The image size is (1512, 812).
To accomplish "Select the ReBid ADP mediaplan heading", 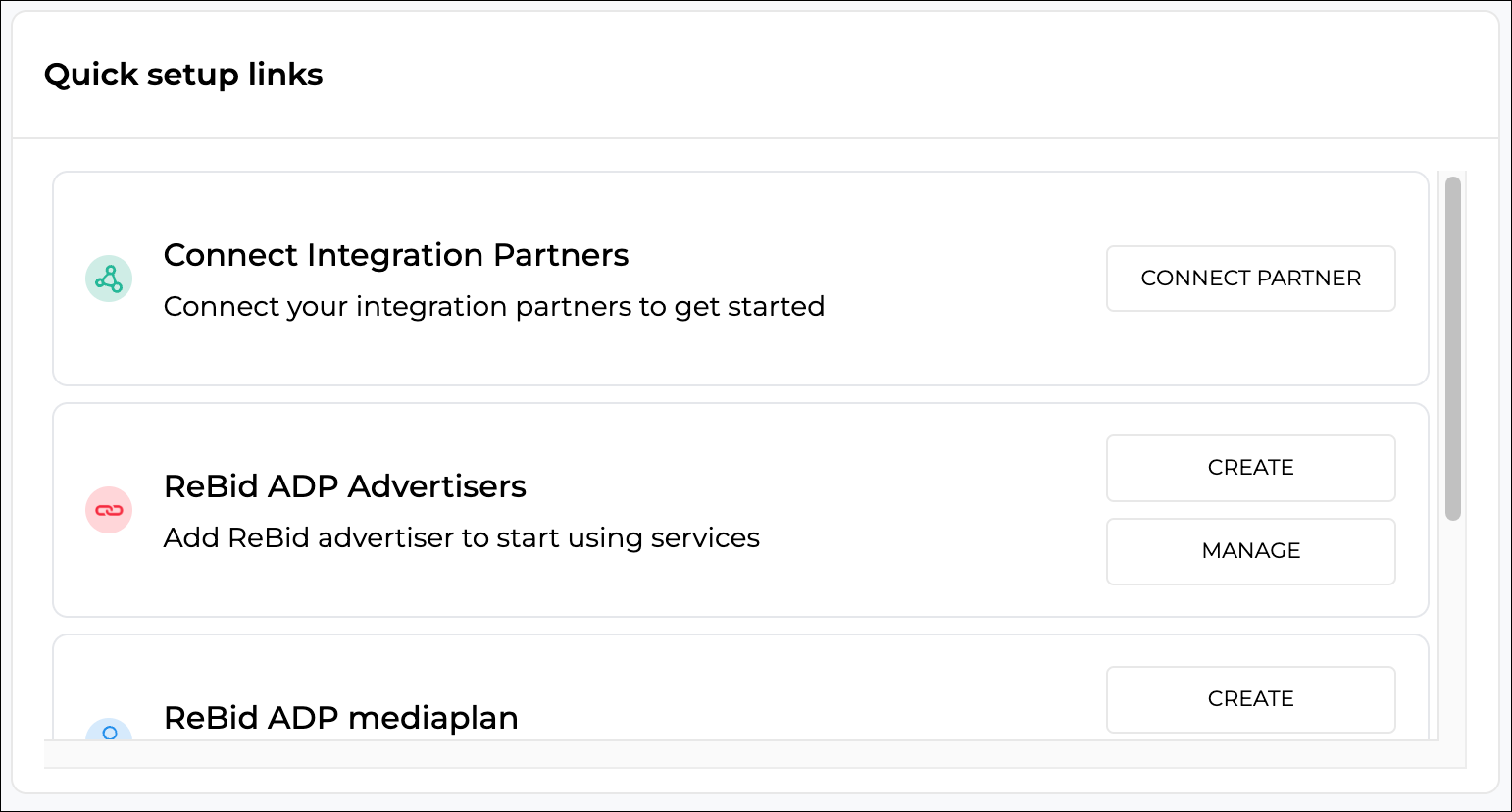I will point(341,718).
